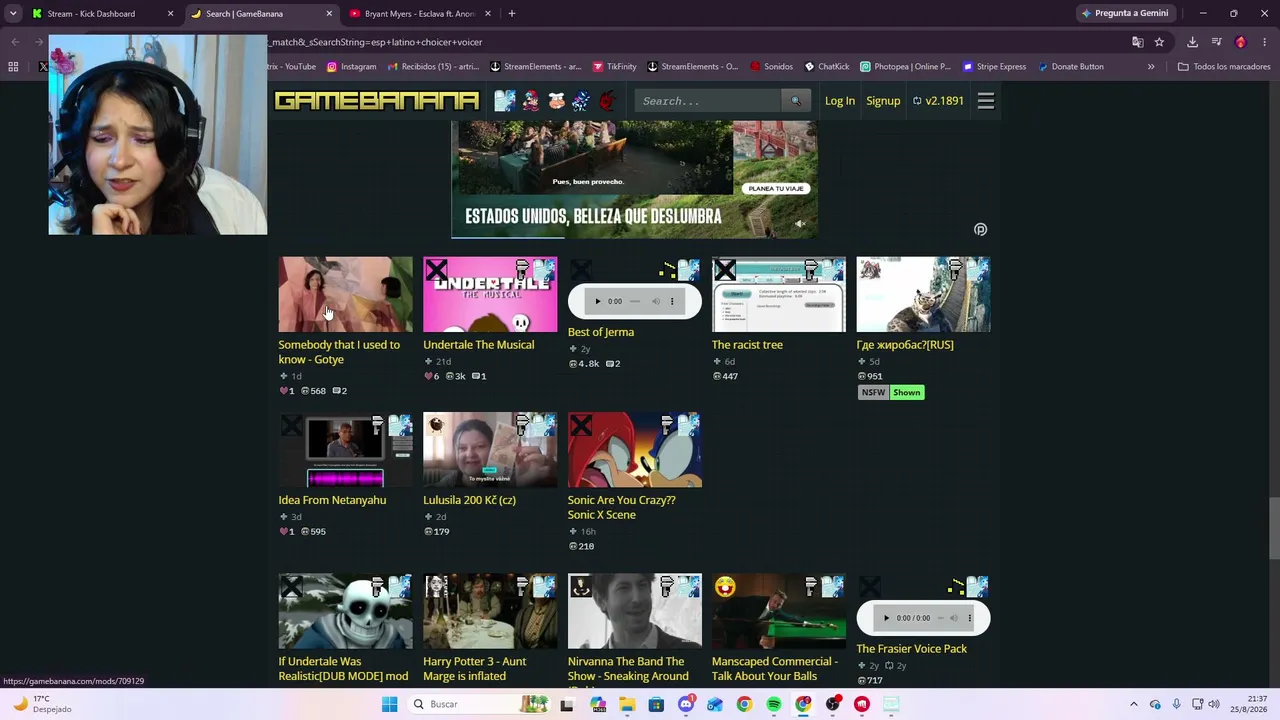Open Sonic Are You Crazy?? Sonic X Scene
The image size is (1280, 720).
pos(622,507)
